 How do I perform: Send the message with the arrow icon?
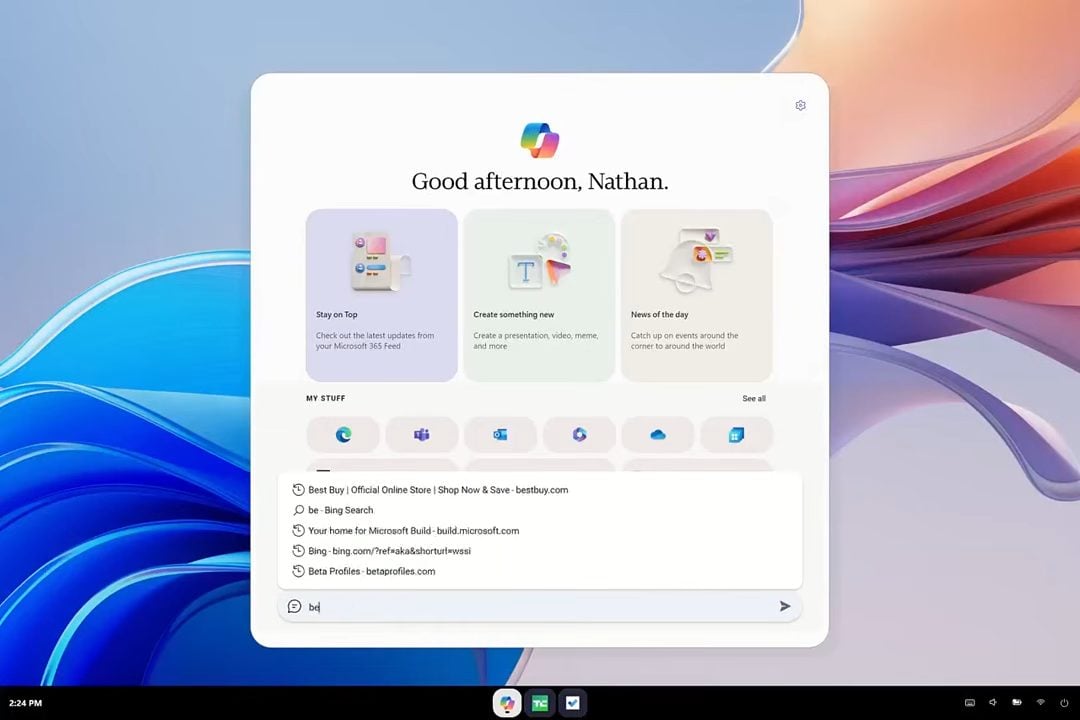785,606
